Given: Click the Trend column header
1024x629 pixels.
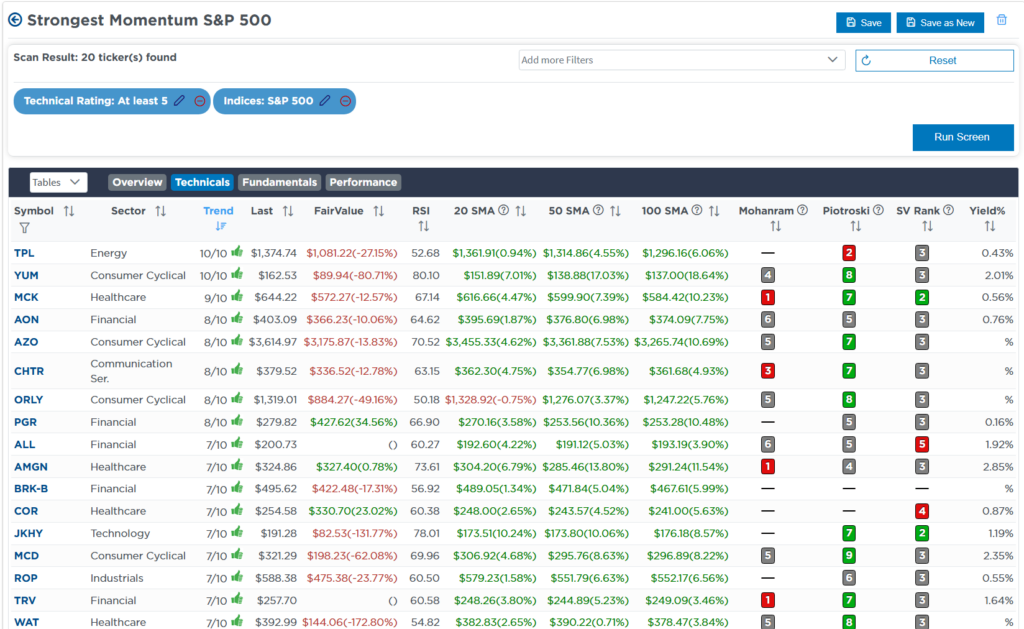Looking at the screenshot, I should pyautogui.click(x=218, y=210).
